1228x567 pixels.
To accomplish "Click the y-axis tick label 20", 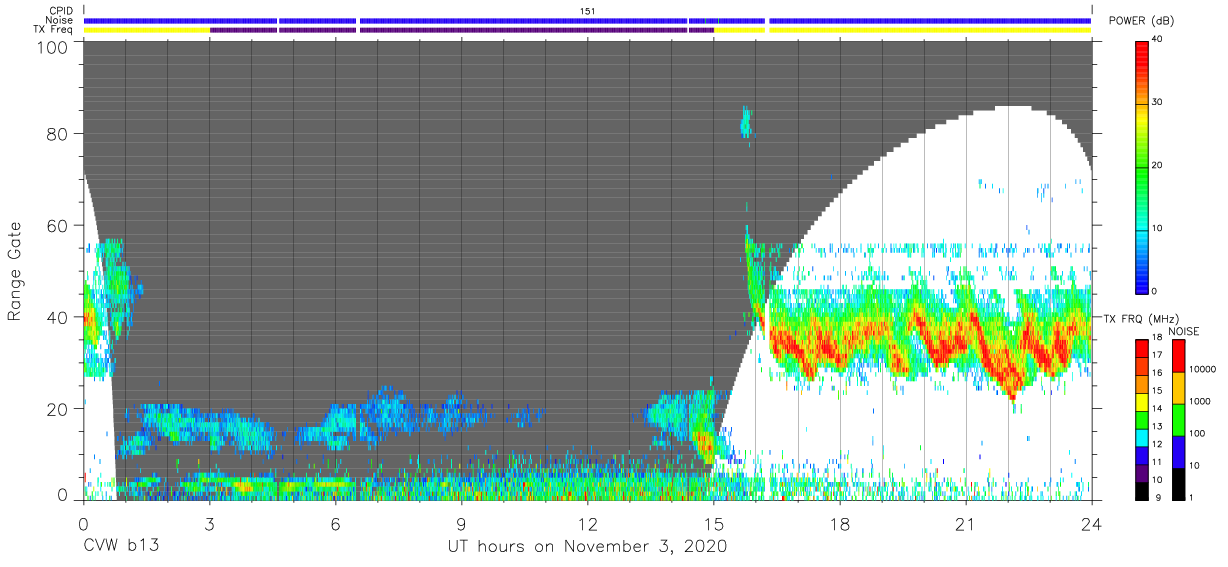I will (58, 408).
